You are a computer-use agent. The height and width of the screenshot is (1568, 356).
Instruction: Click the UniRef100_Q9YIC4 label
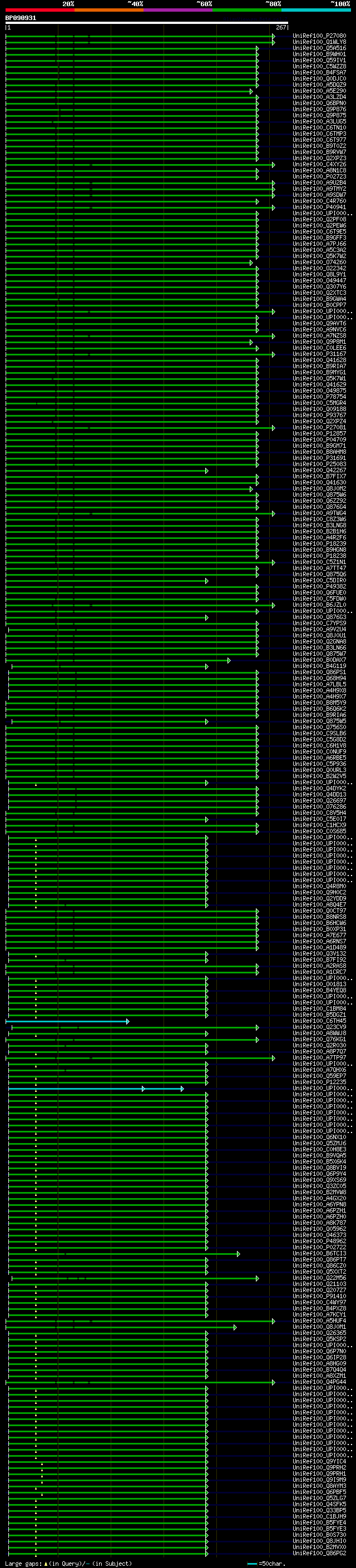(319, 1461)
